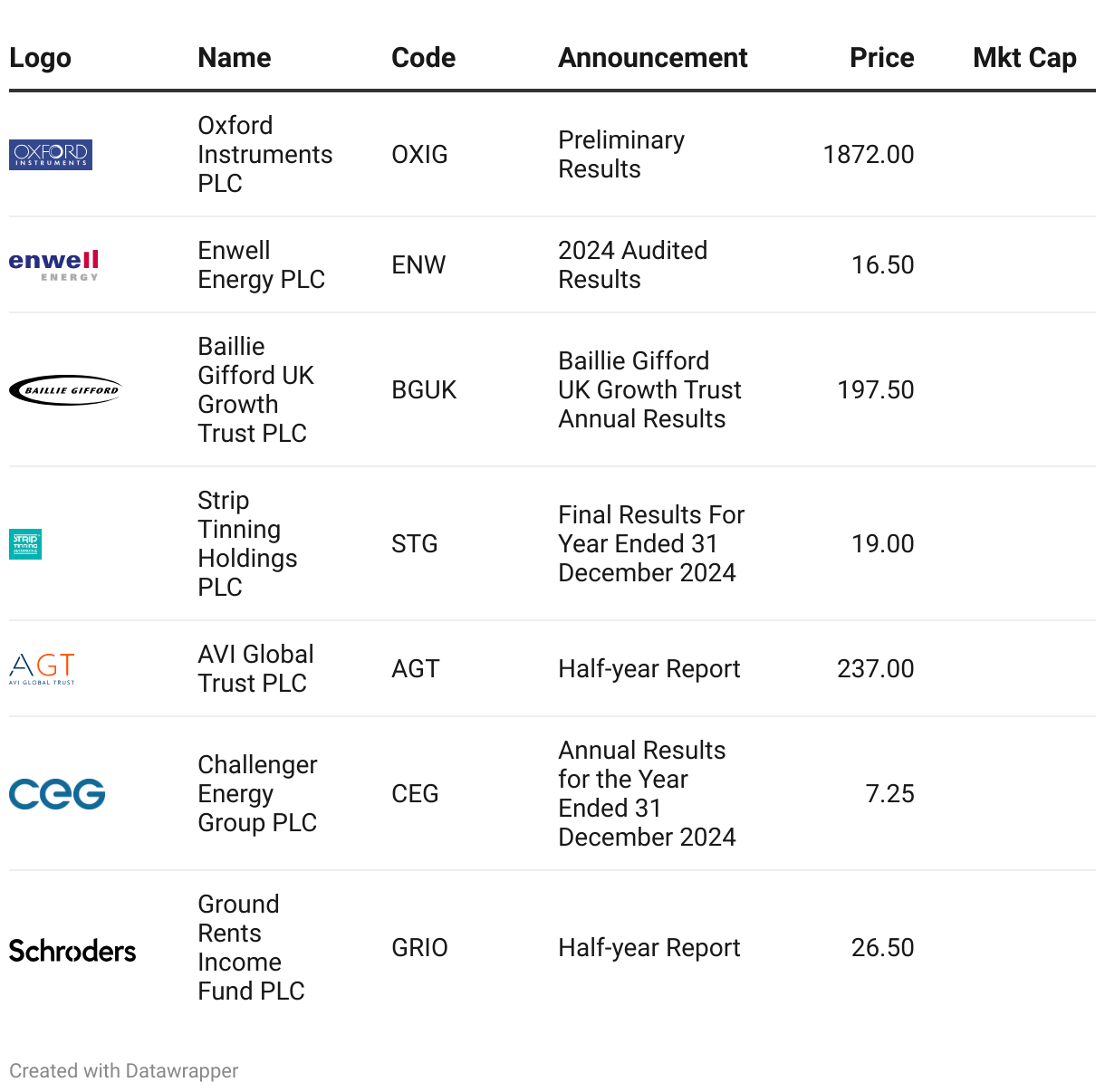
Task: Click the Code column header
Action: click(x=423, y=58)
